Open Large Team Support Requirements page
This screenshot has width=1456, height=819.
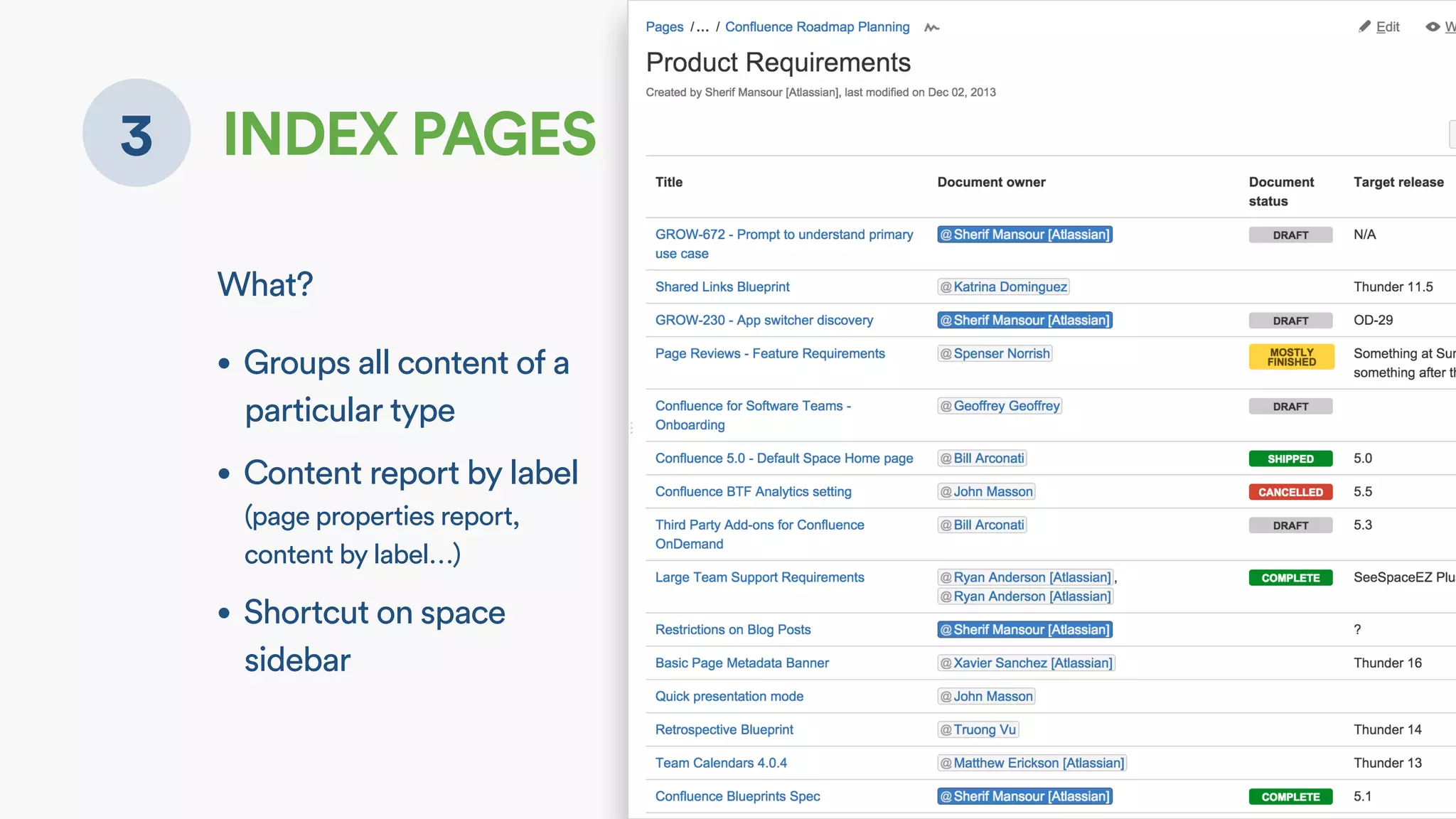tap(759, 577)
